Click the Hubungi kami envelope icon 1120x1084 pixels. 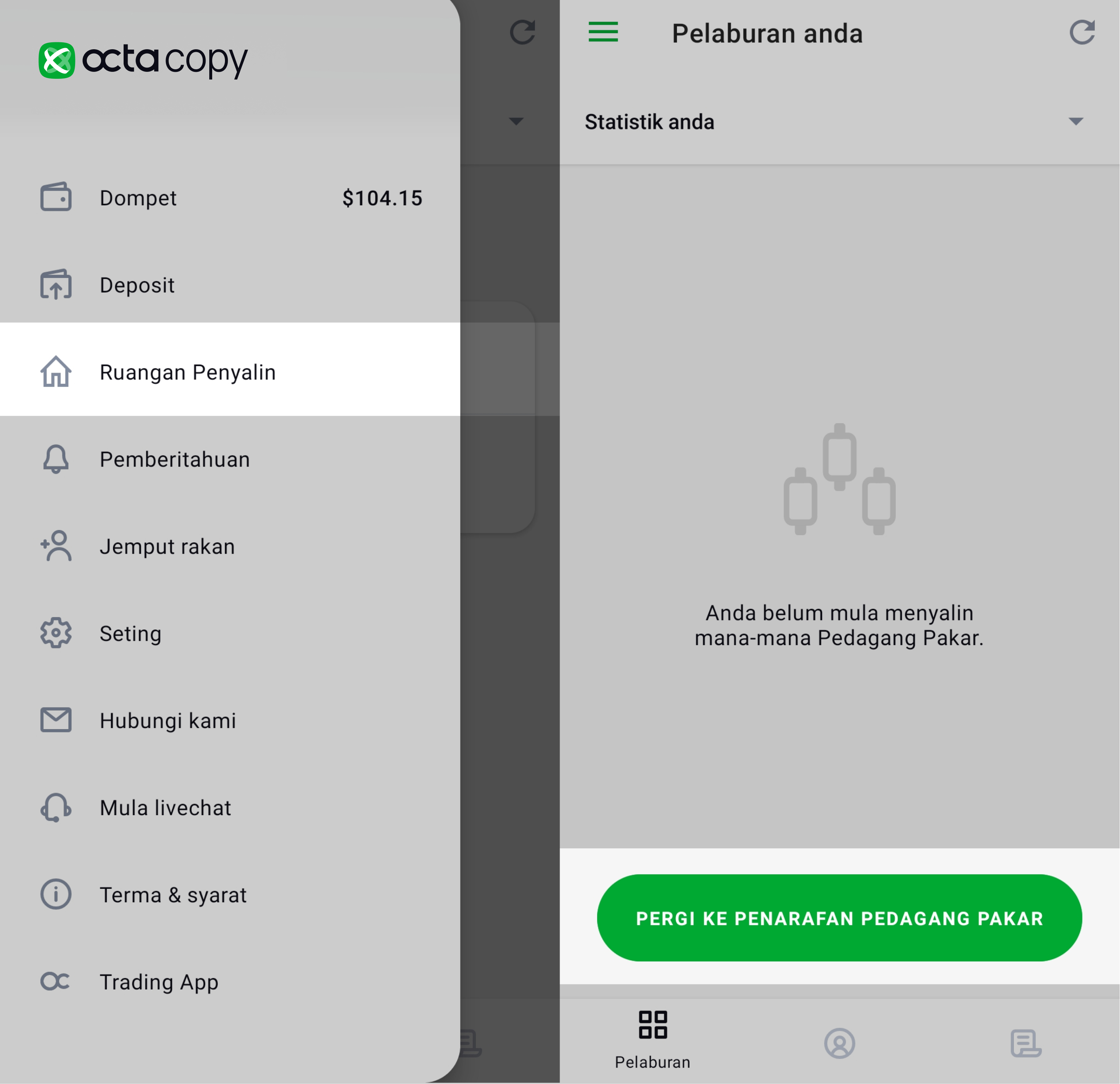pos(56,720)
